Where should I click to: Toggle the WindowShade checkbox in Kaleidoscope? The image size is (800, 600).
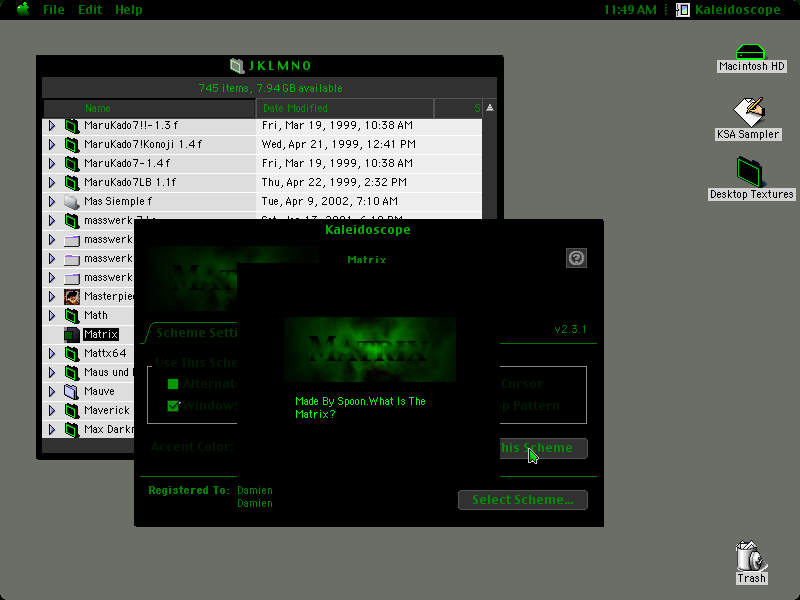[x=173, y=406]
